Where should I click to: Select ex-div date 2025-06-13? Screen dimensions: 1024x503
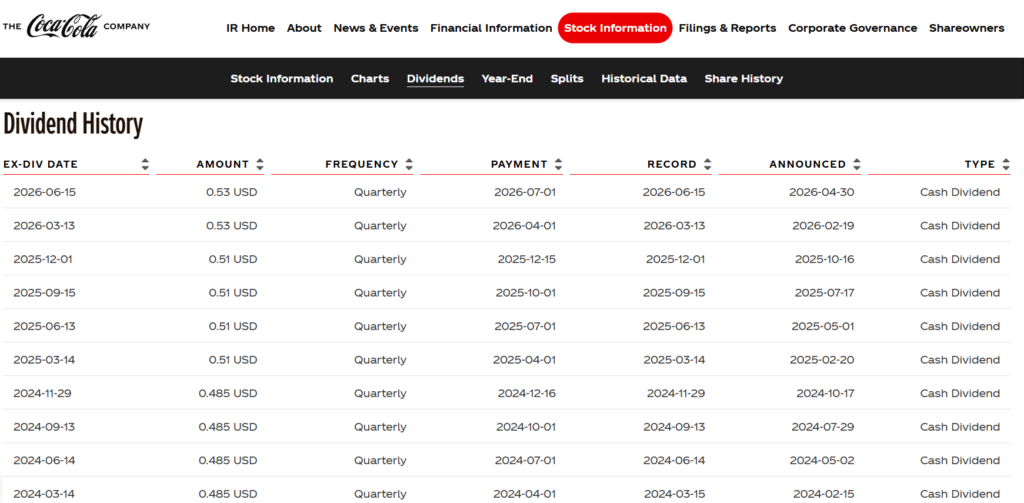click(x=44, y=327)
